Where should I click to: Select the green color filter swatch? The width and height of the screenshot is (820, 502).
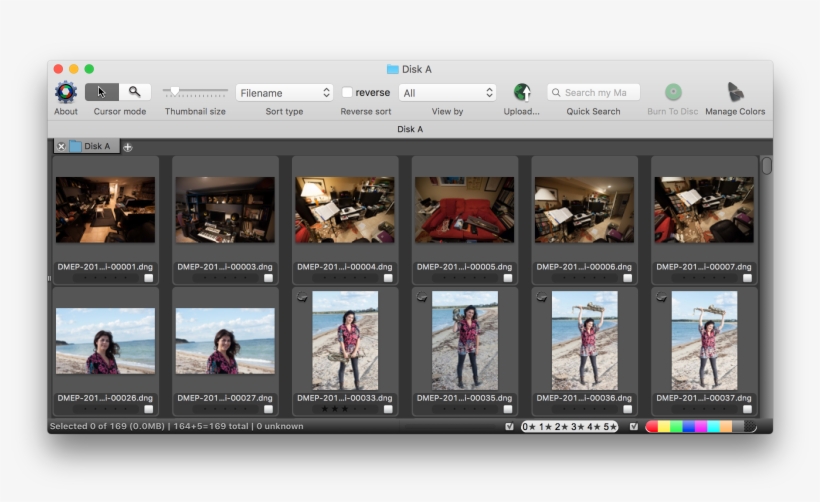tap(676, 427)
